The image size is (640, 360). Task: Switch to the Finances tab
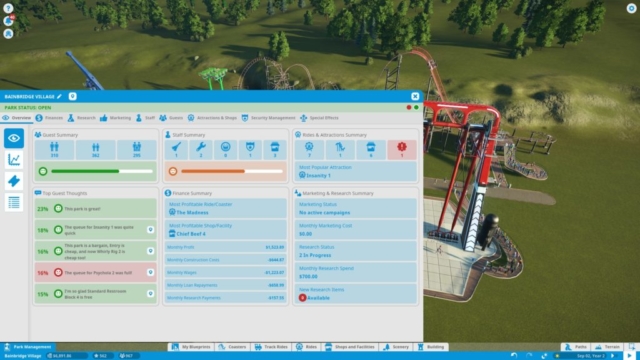[49, 118]
